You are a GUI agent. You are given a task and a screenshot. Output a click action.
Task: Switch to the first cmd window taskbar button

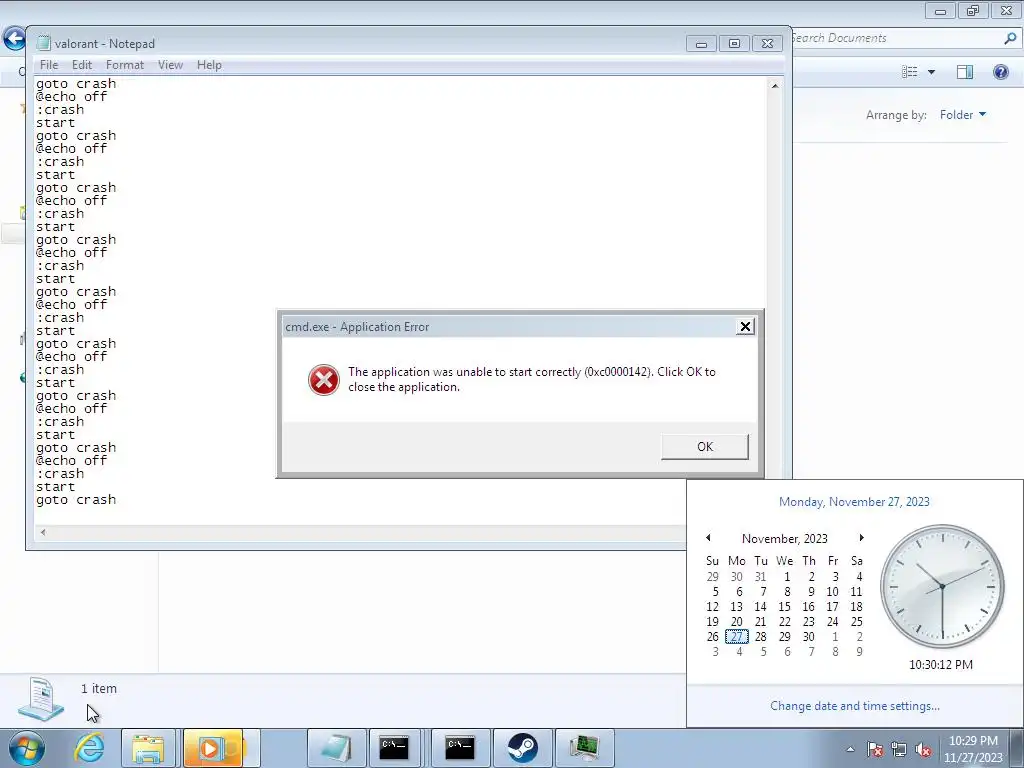pyautogui.click(x=394, y=748)
